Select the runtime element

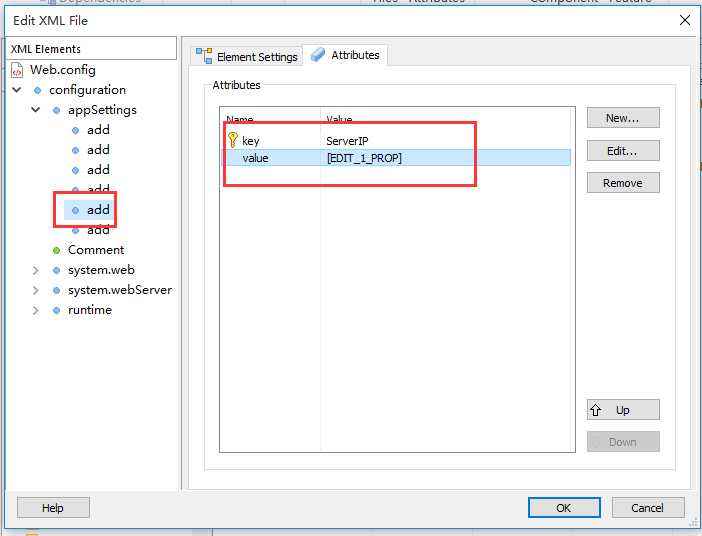coord(90,310)
